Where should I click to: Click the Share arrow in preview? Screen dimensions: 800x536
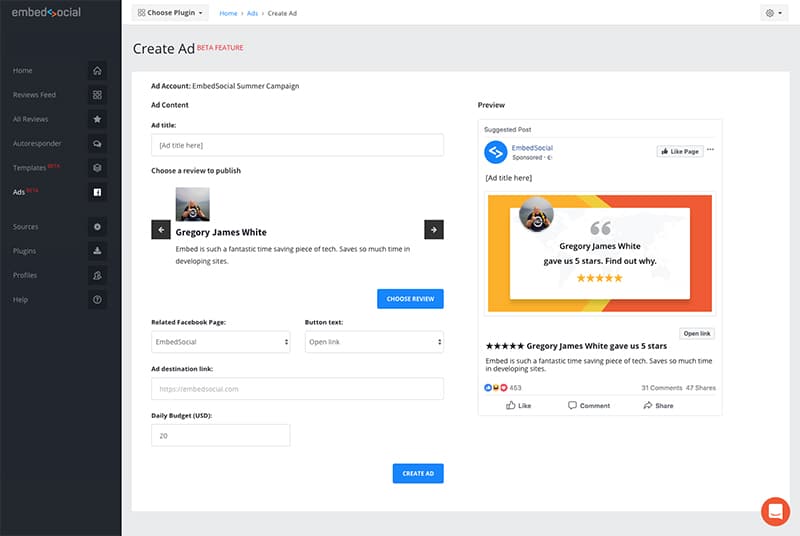(x=647, y=405)
